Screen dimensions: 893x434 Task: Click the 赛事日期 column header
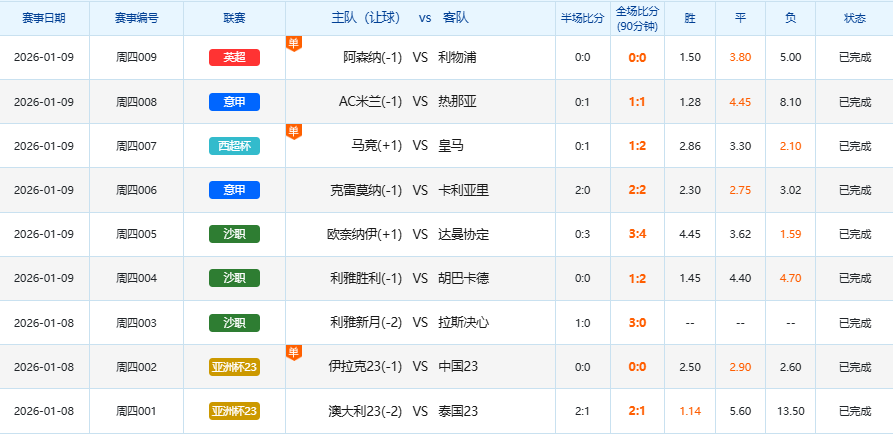[44, 18]
